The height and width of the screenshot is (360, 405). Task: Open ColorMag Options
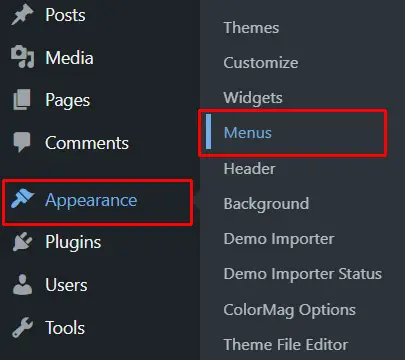(x=290, y=310)
